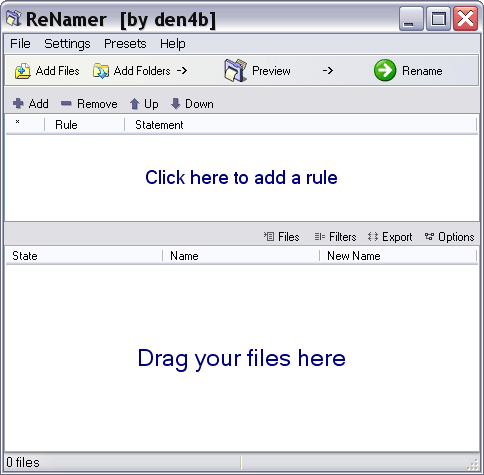Click the Preview folder icon
Viewport: 484px width, 475px height.
click(236, 70)
